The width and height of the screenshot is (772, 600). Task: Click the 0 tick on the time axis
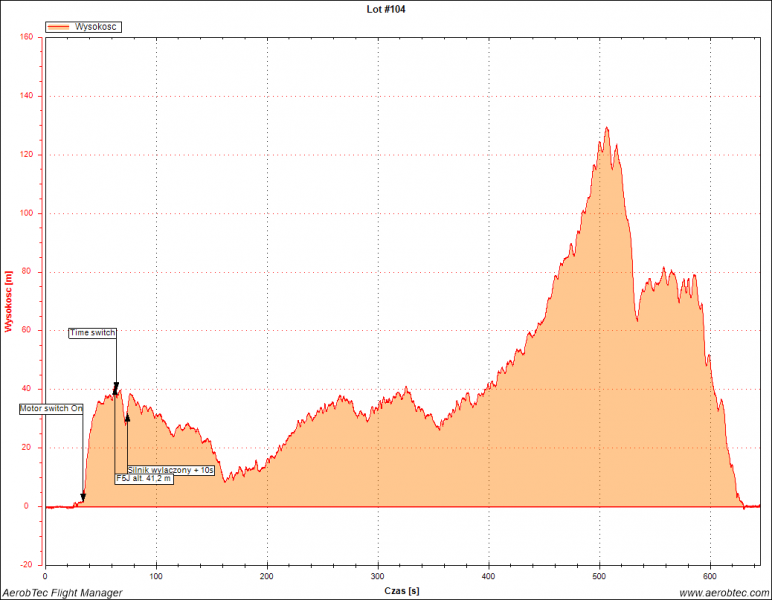[46, 577]
